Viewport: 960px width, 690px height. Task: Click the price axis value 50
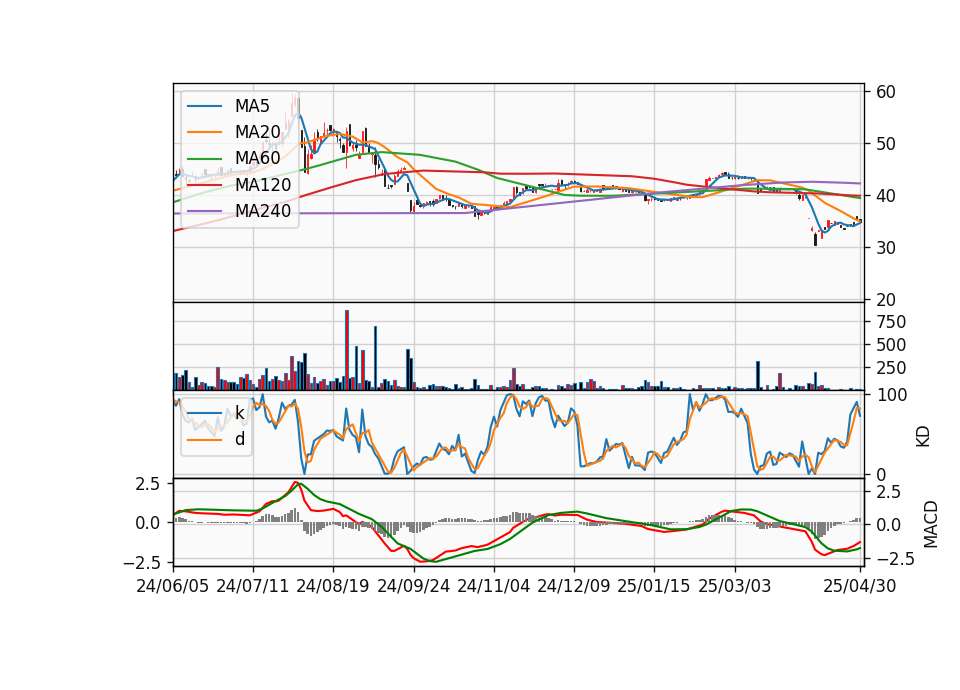coord(886,144)
